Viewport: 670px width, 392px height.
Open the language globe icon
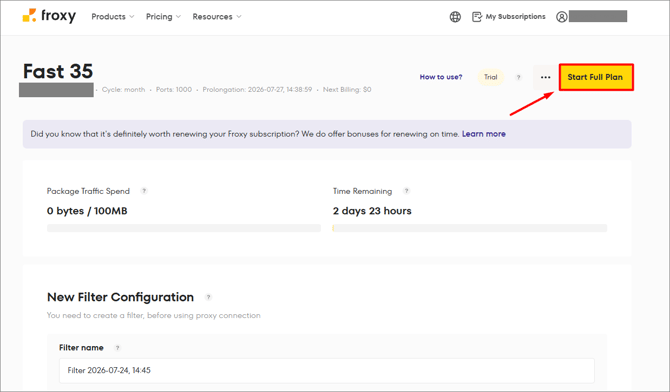(x=455, y=17)
